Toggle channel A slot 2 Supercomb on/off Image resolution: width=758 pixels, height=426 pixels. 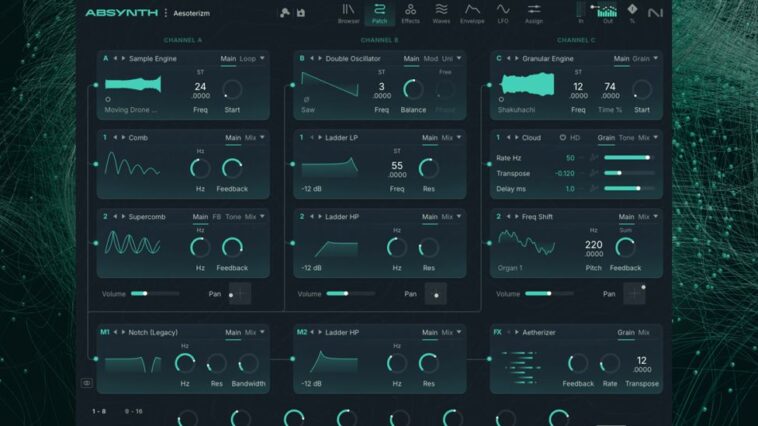pos(105,217)
